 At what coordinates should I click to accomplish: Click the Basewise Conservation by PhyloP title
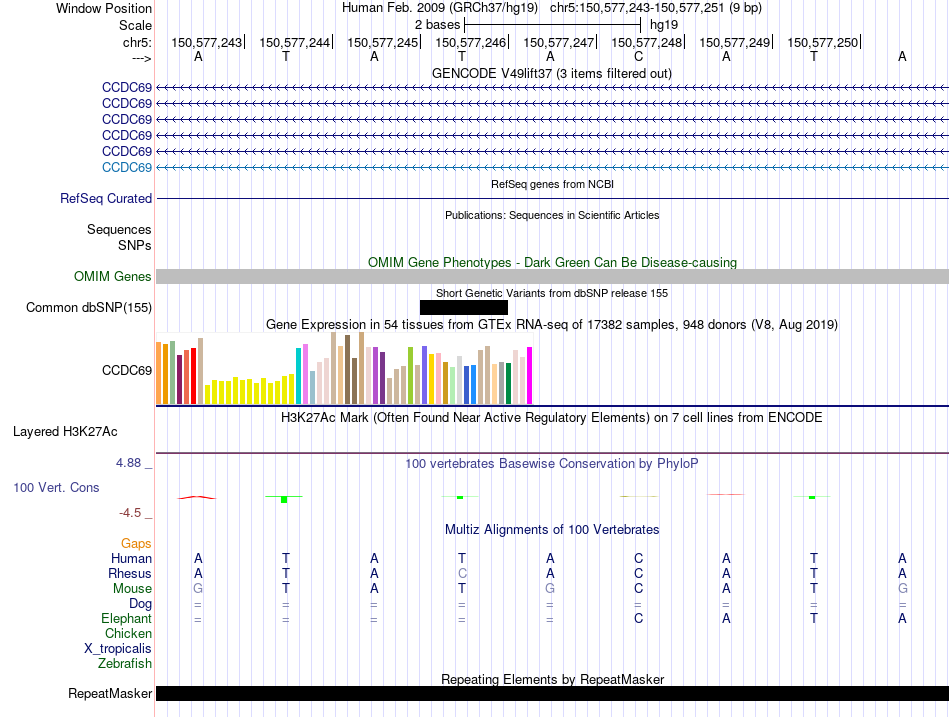click(x=551, y=464)
